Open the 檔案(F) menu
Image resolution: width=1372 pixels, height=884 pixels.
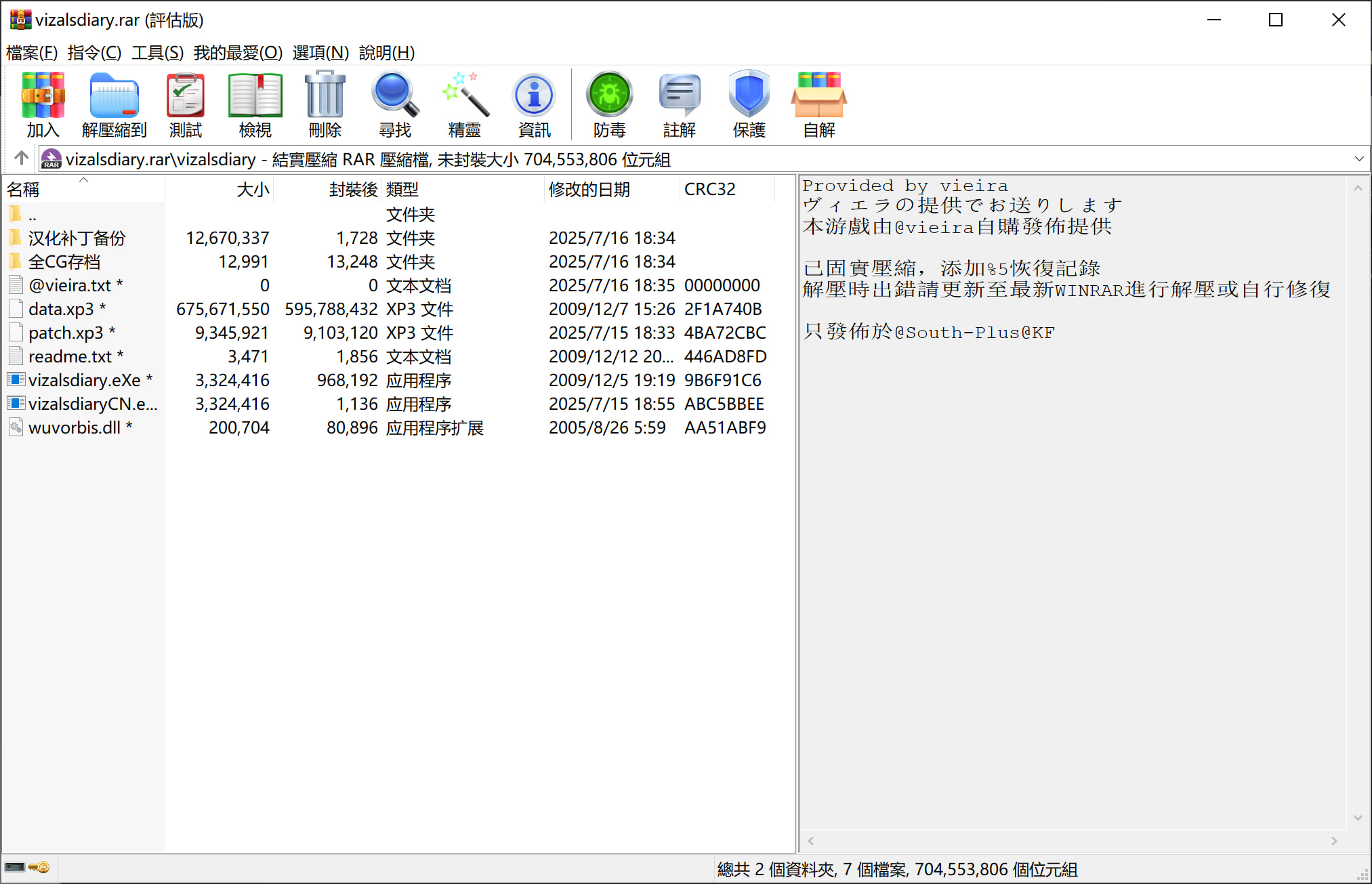coord(32,53)
